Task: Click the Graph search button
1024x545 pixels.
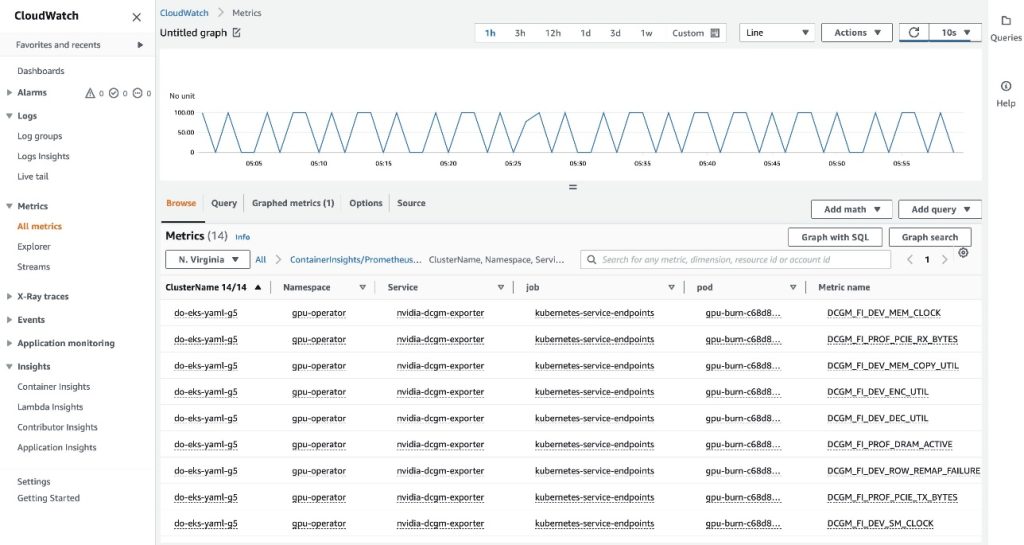Action: (x=929, y=237)
